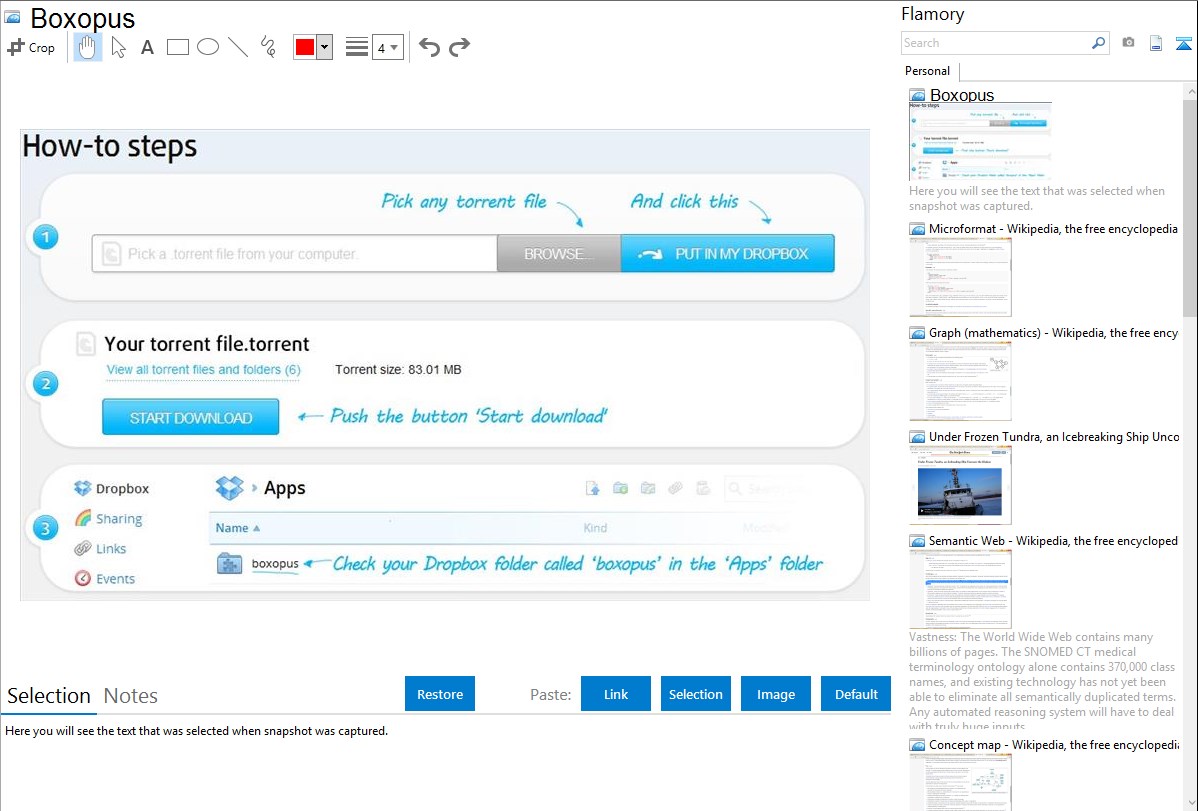Open the color picker dropdown arrow
The height and width of the screenshot is (811, 1198).
pos(325,47)
